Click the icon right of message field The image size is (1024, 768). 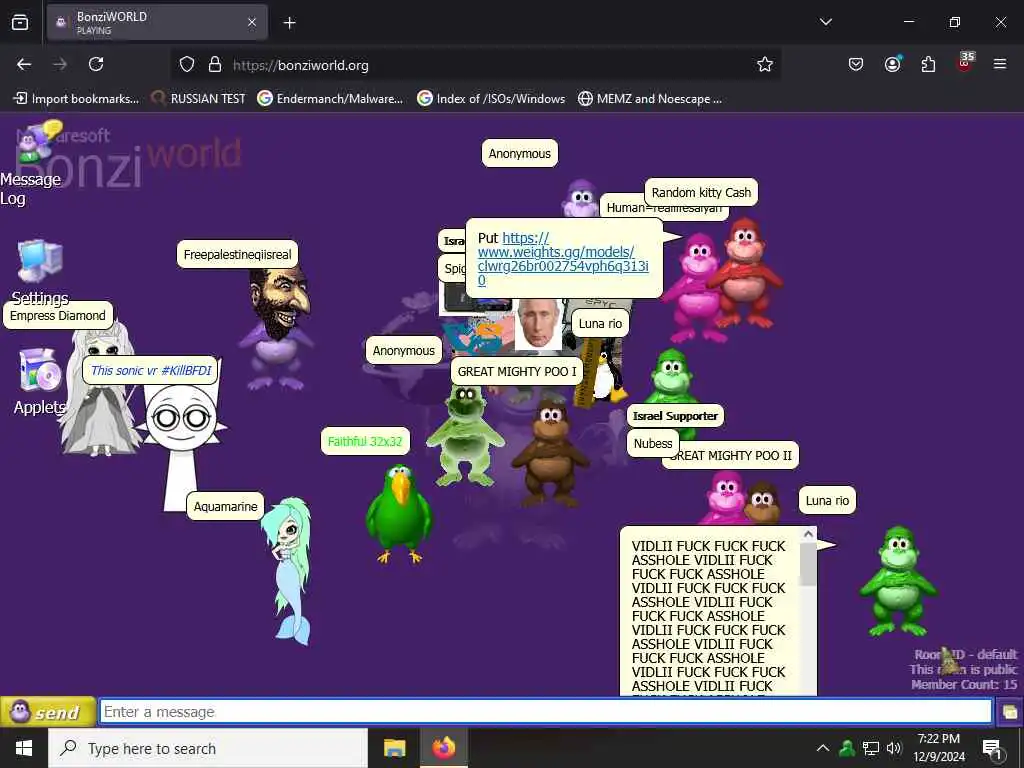(1010, 712)
